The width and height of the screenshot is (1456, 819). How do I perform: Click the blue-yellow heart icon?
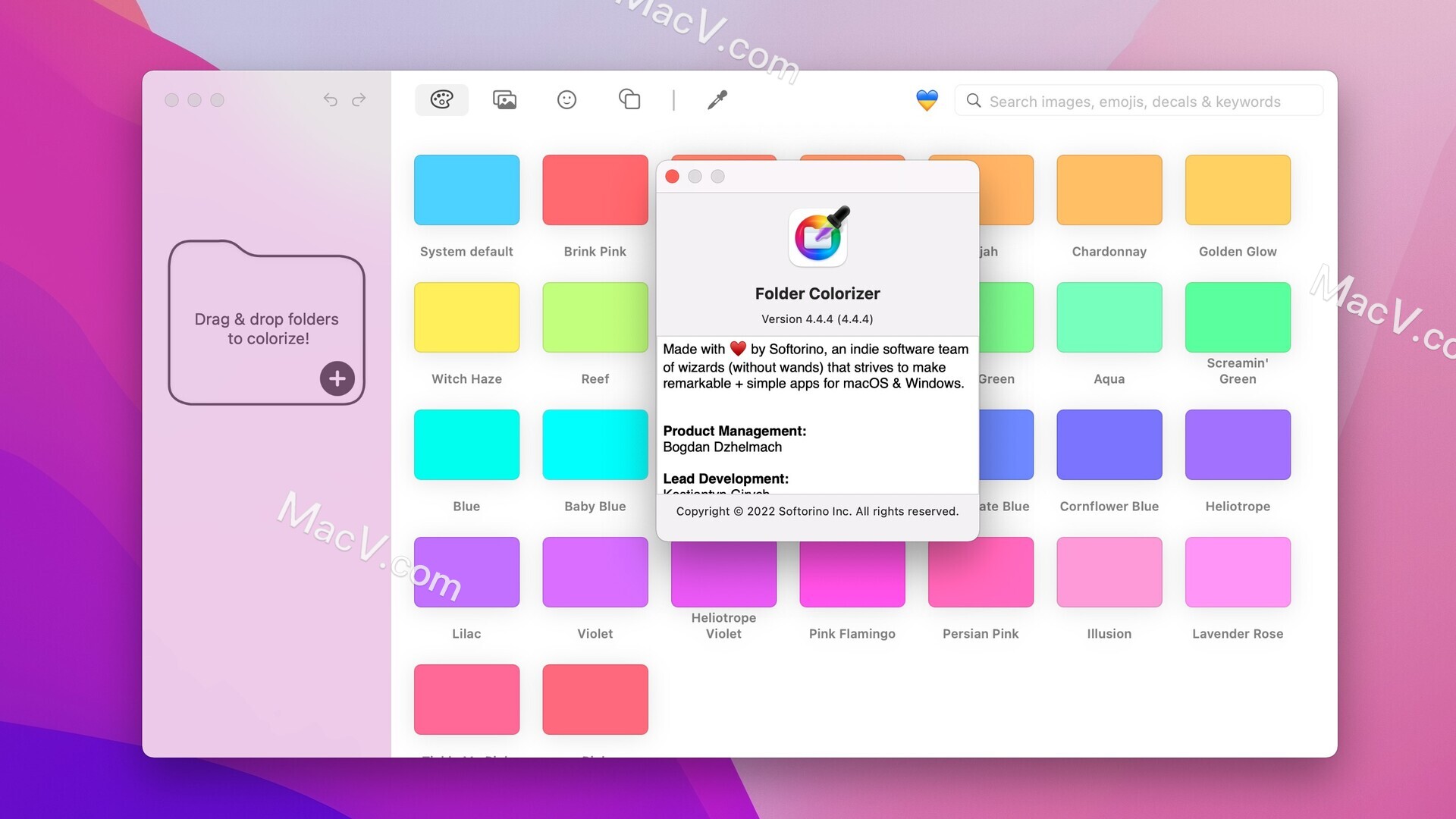point(927,100)
